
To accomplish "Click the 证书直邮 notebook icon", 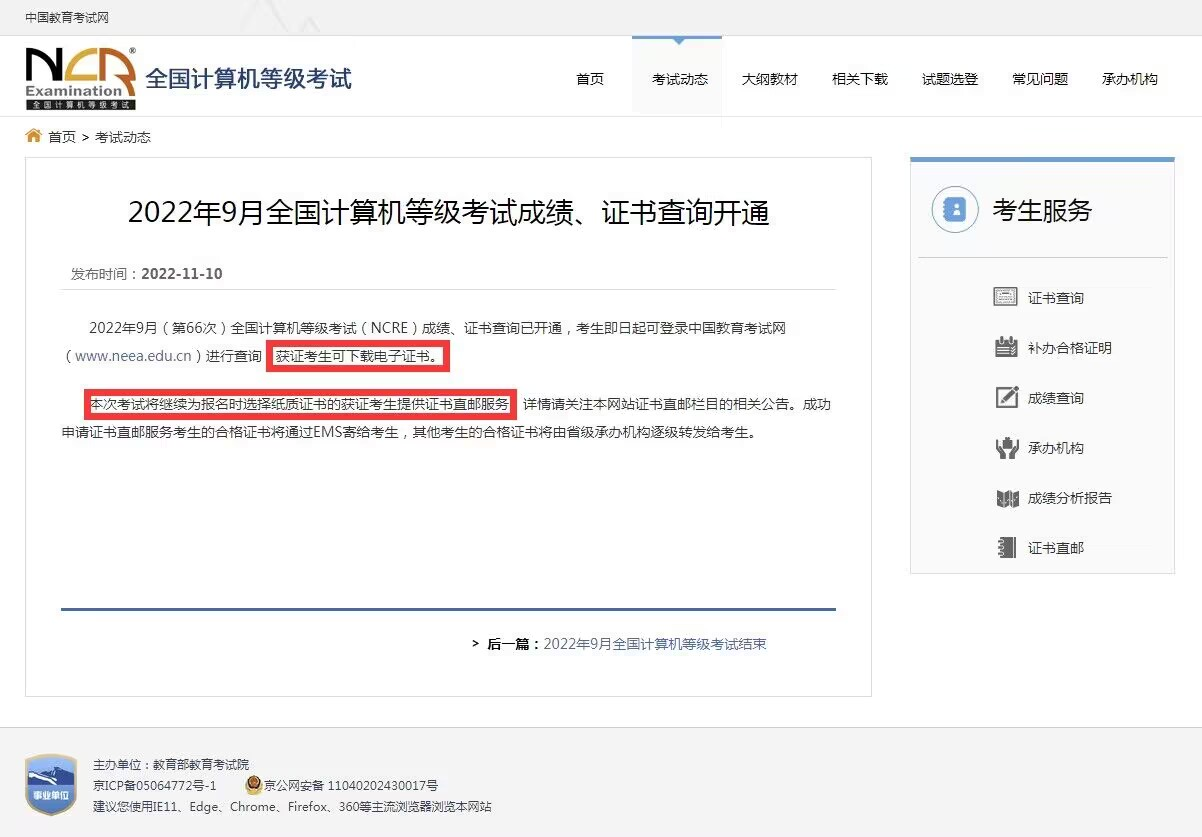I will coord(1006,548).
